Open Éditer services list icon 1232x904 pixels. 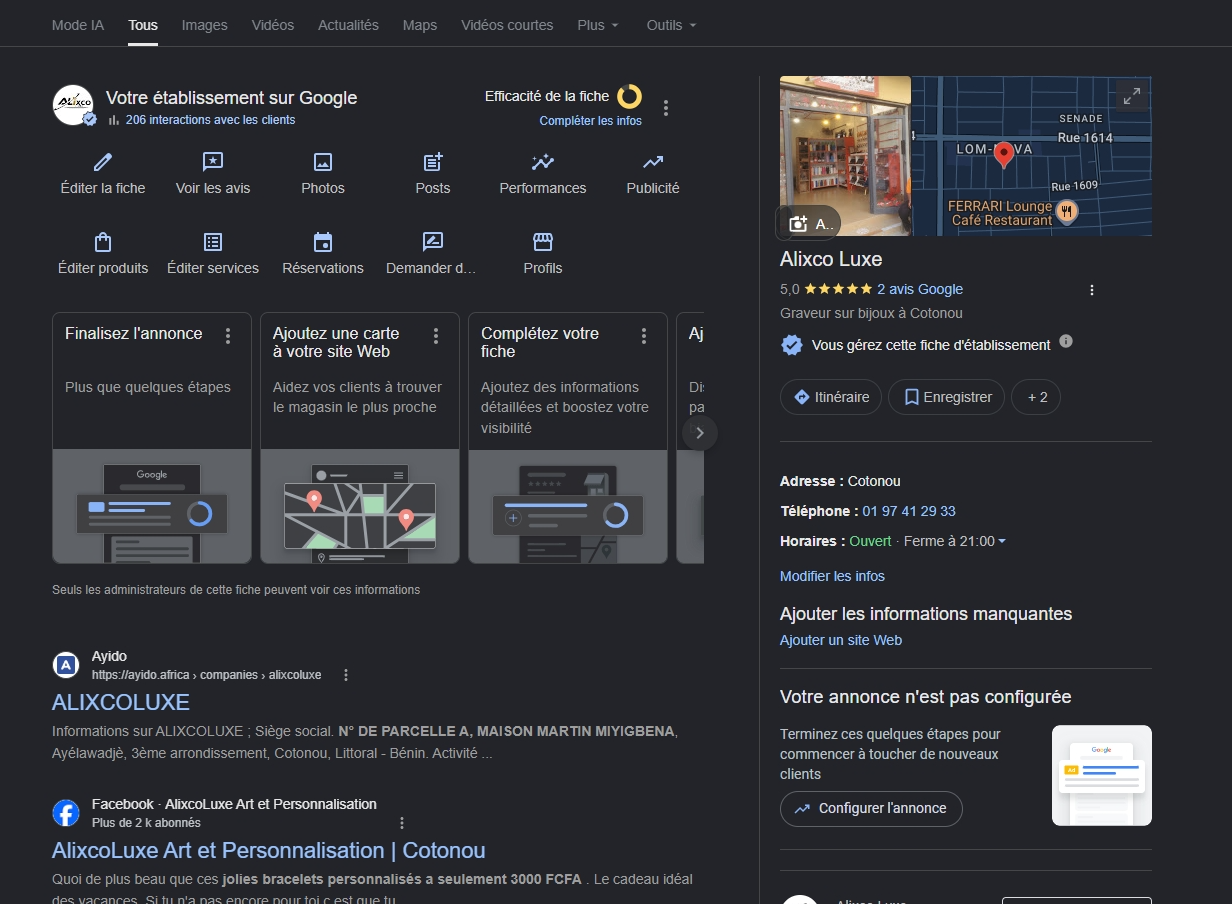click(213, 242)
